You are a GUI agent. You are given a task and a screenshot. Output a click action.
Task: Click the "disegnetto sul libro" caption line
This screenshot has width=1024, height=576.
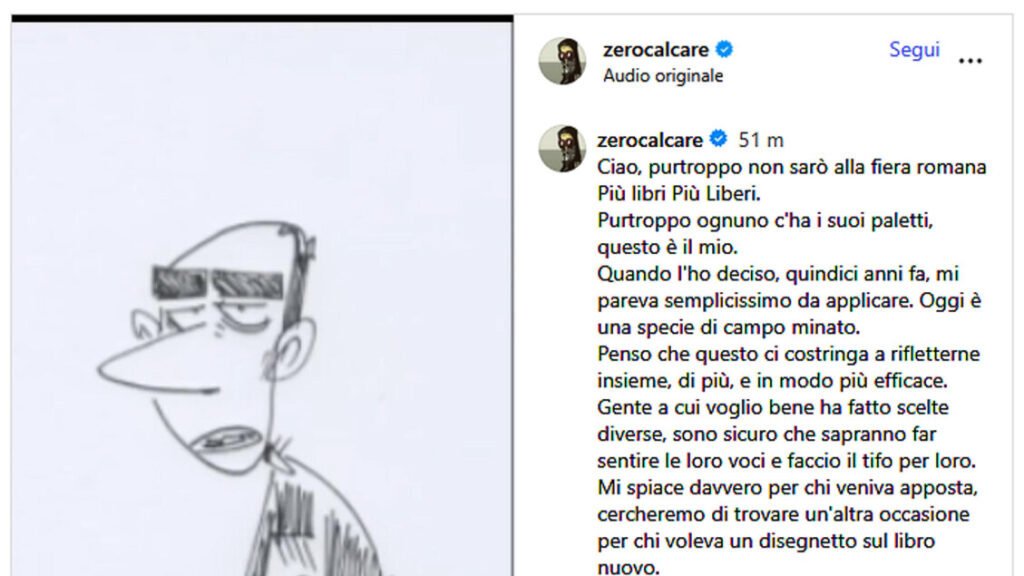(x=766, y=541)
